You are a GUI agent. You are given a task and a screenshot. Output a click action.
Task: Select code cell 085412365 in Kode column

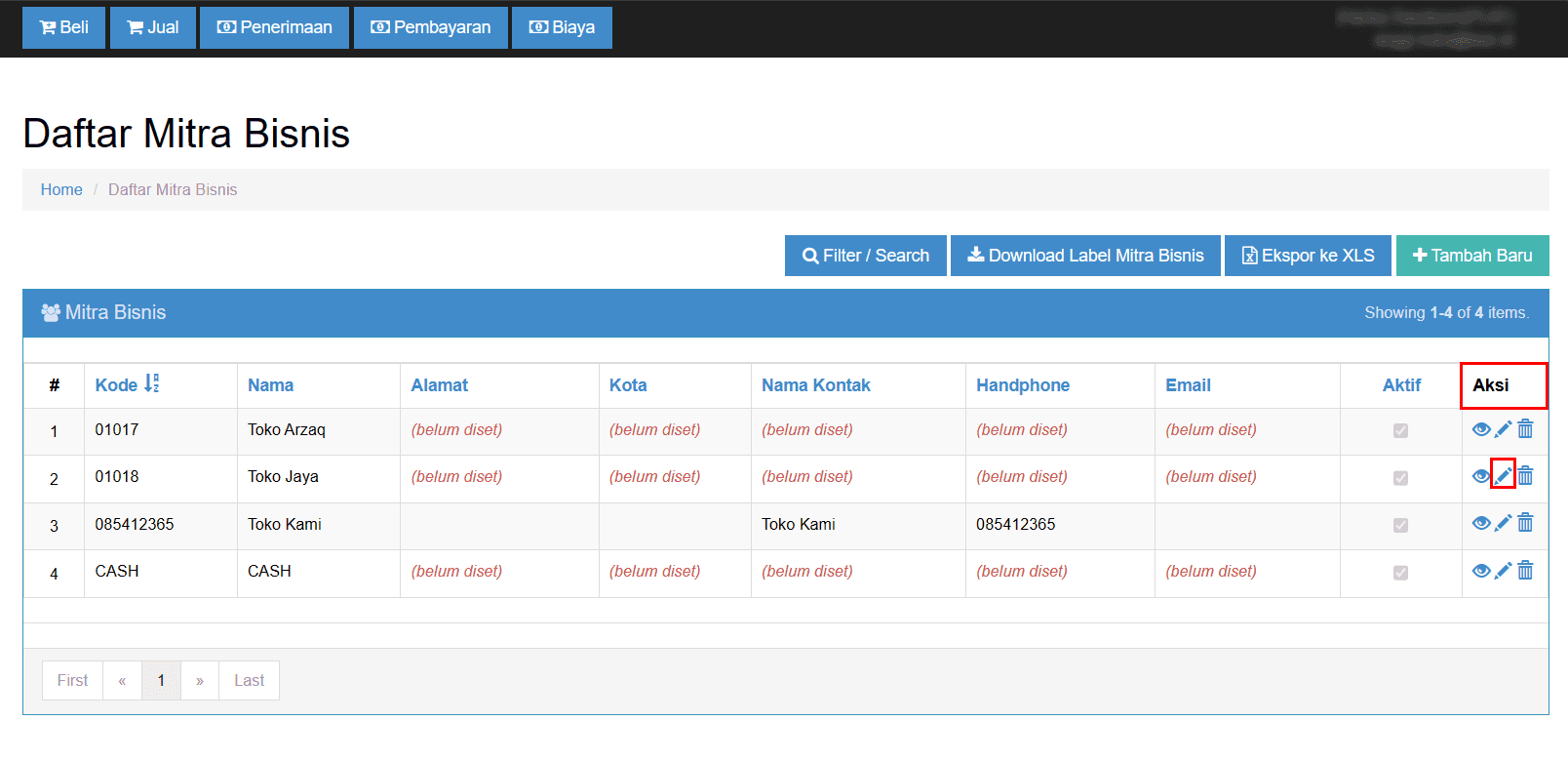(x=135, y=524)
